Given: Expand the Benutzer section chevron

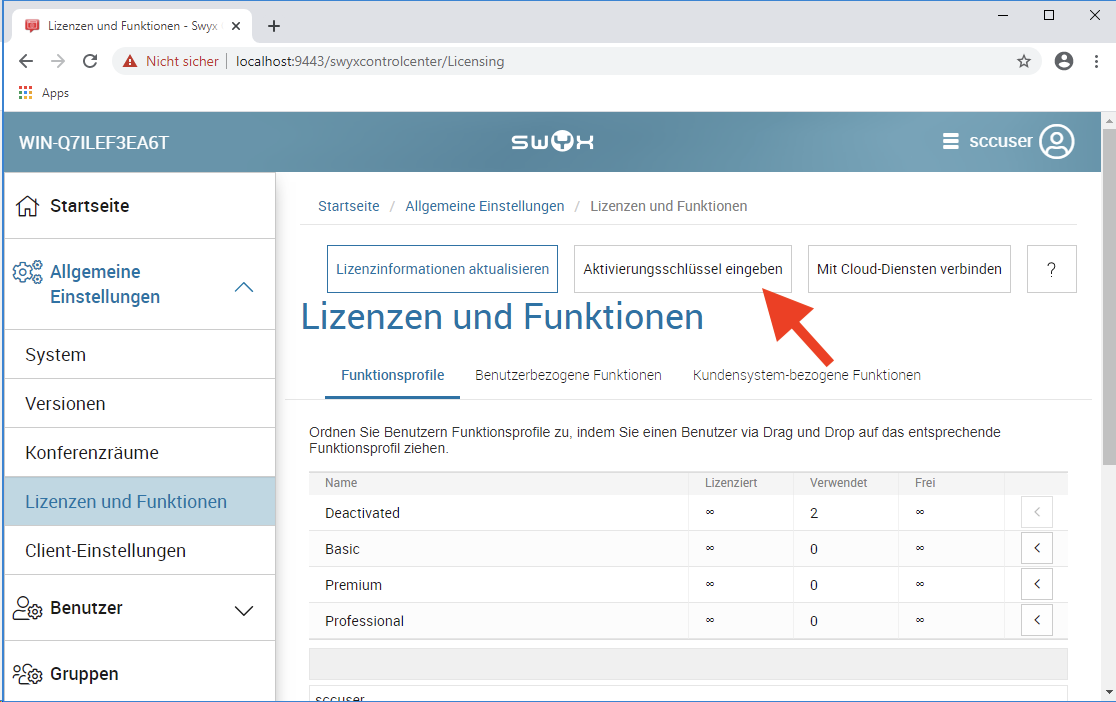Looking at the screenshot, I should (x=243, y=610).
